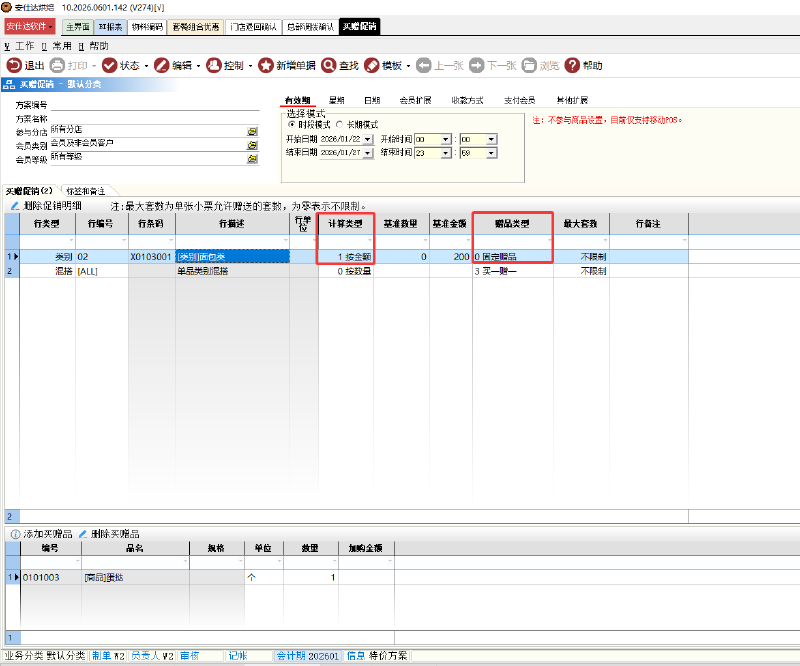Click the app logo in title bar
This screenshot has height=666, width=800.
pos(7,7)
